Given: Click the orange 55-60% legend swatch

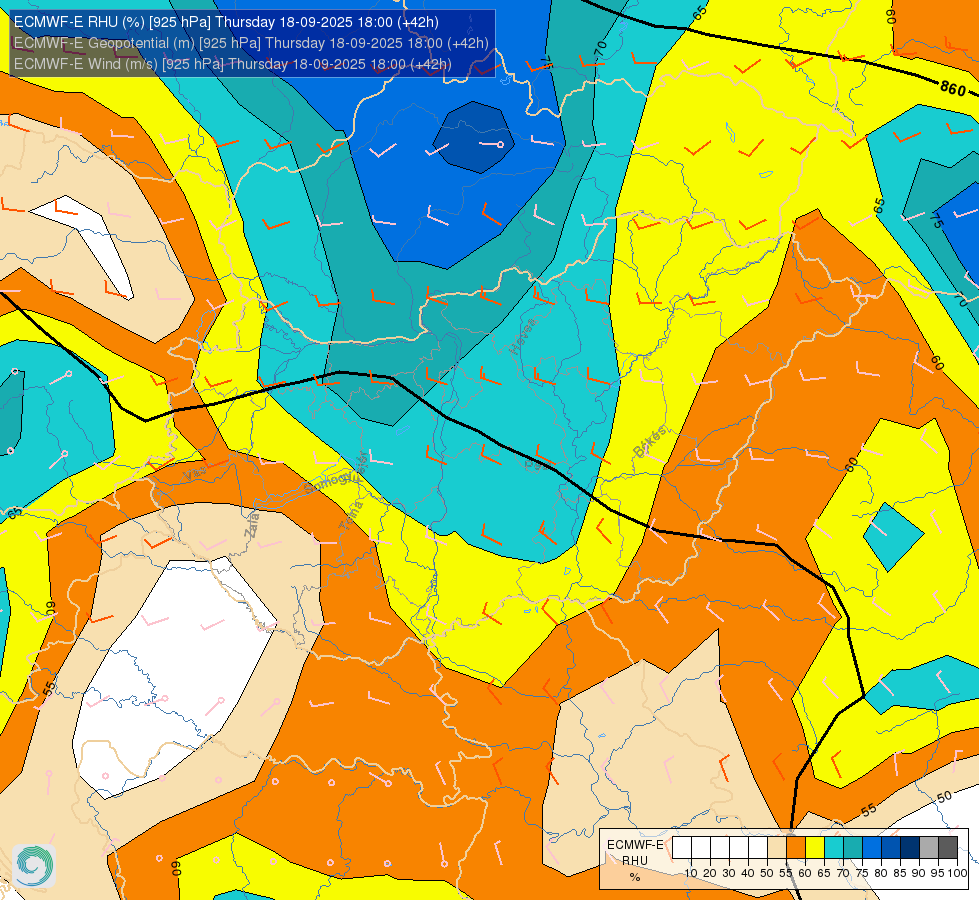Looking at the screenshot, I should [795, 848].
